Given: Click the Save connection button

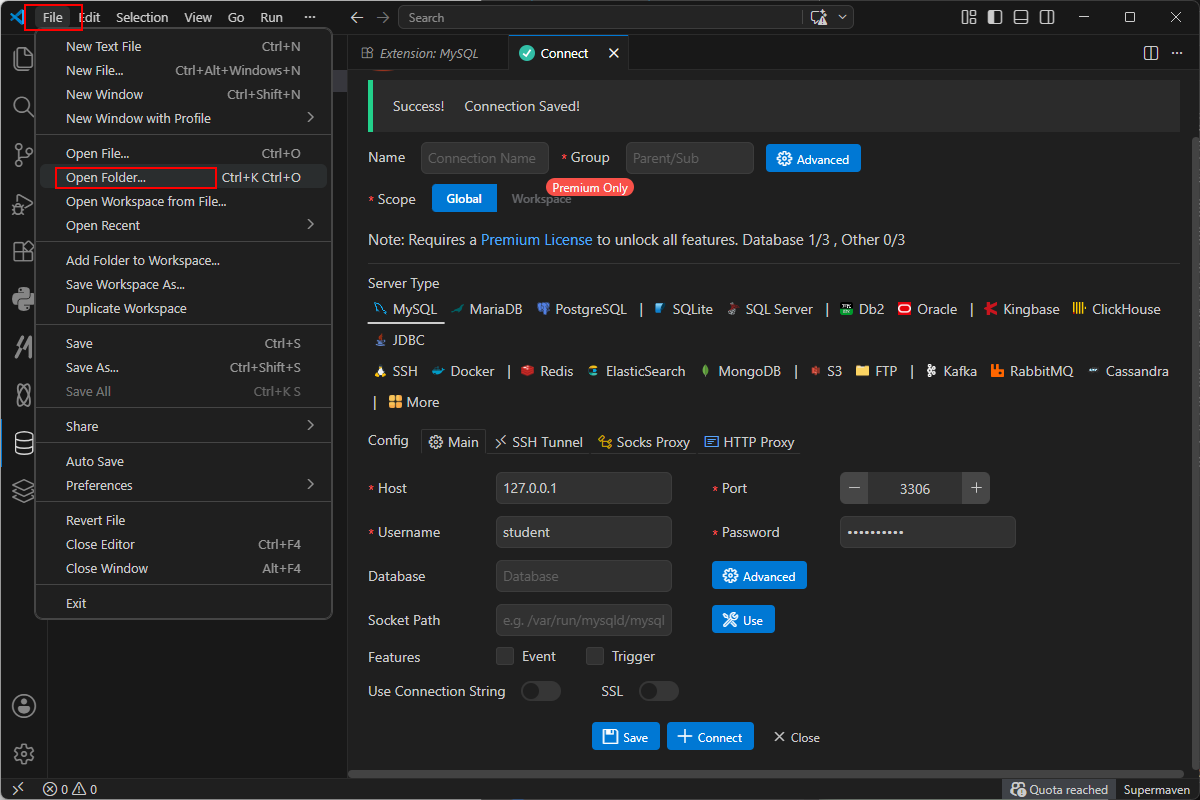Looking at the screenshot, I should coord(626,737).
